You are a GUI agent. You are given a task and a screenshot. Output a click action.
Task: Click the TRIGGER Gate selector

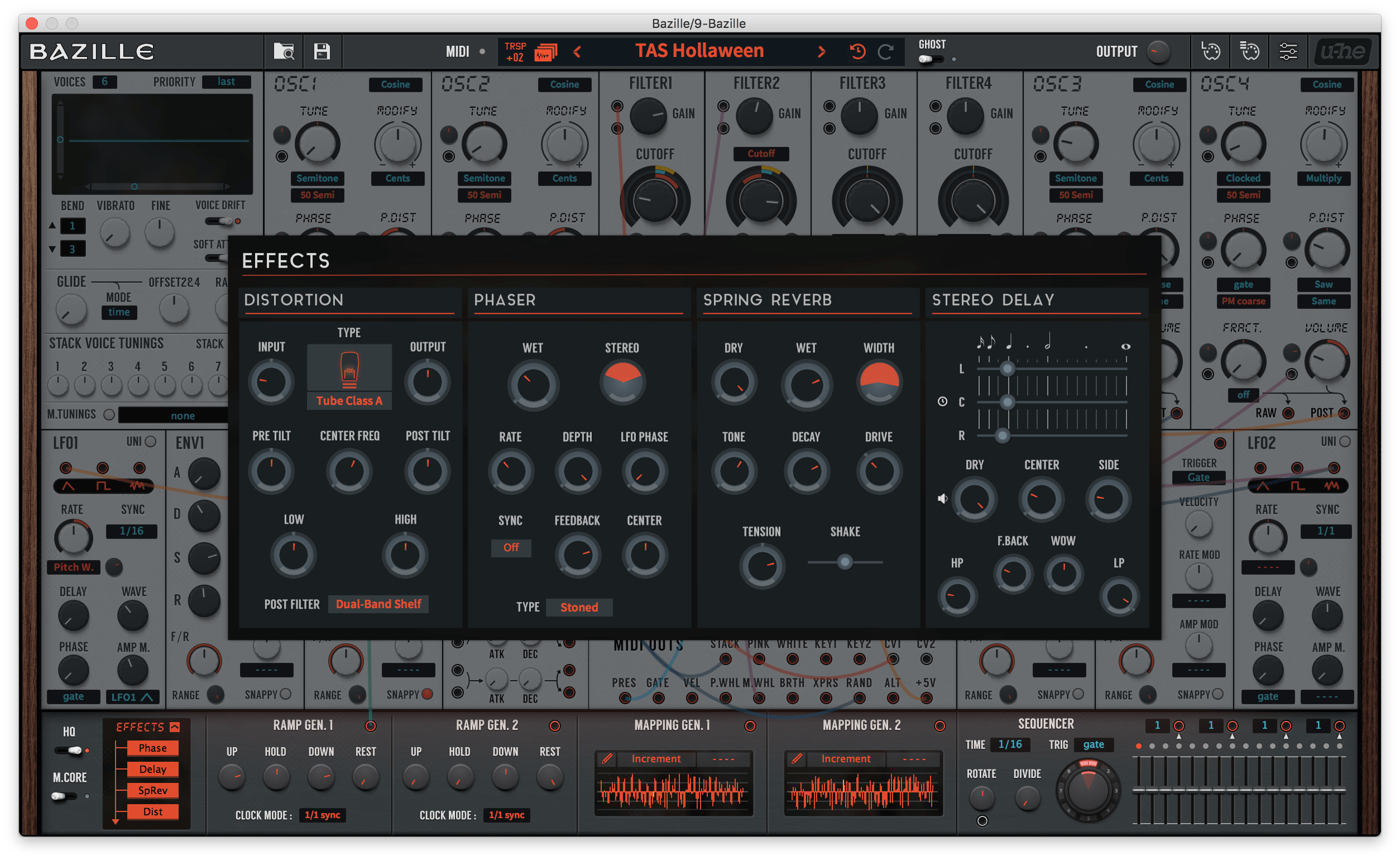1198,477
